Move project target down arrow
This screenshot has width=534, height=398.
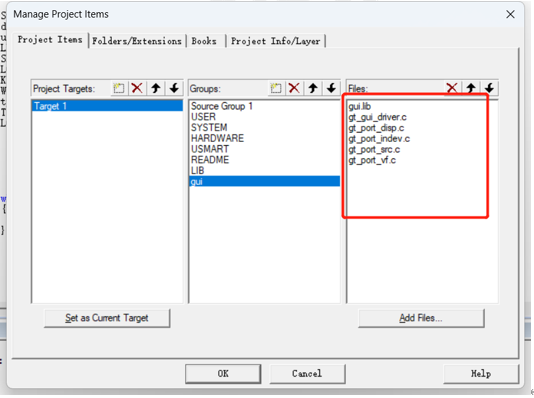(174, 89)
